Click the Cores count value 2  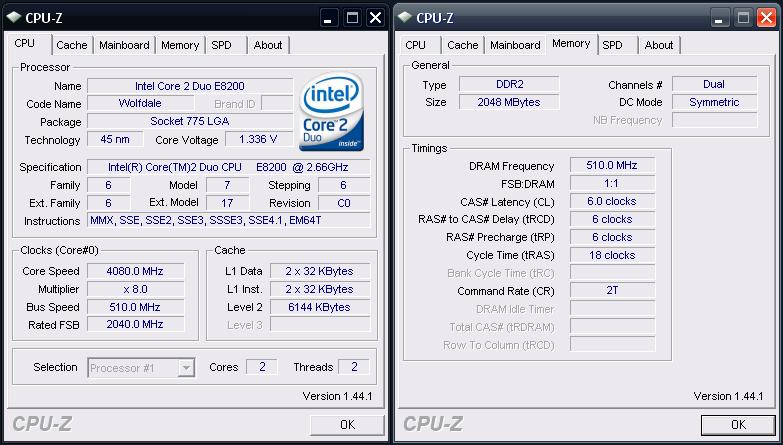click(262, 367)
